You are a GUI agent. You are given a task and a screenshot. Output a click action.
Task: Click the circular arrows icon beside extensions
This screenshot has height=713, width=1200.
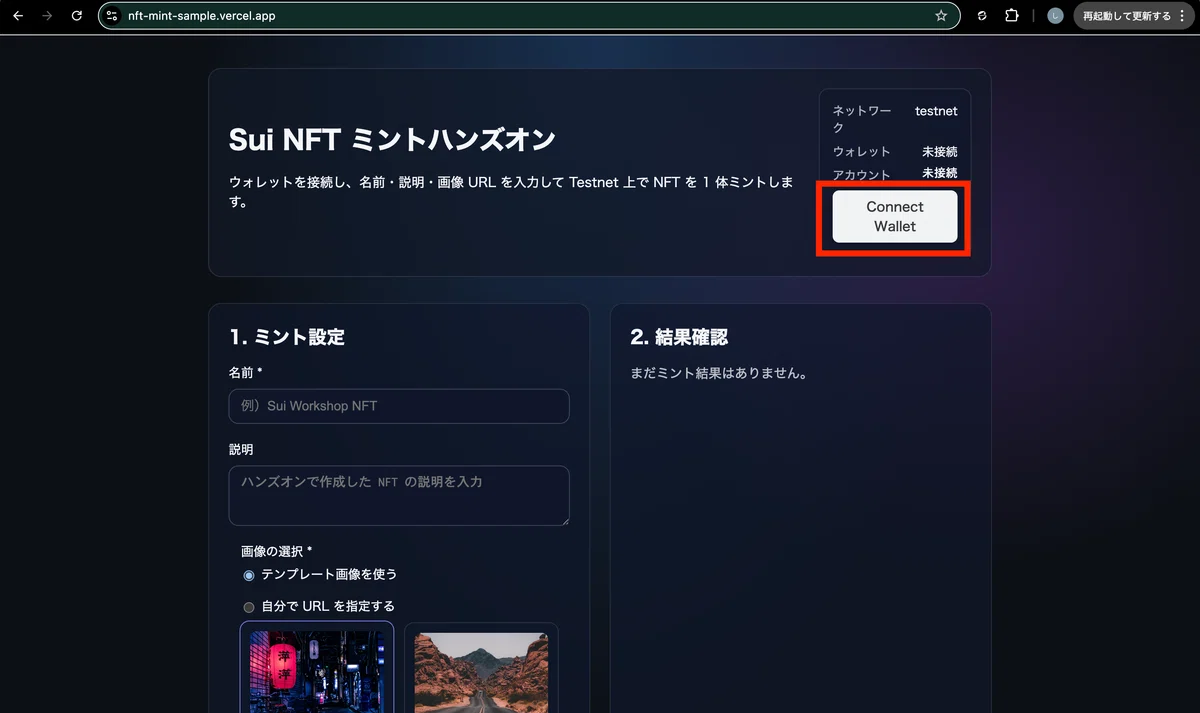coord(982,16)
